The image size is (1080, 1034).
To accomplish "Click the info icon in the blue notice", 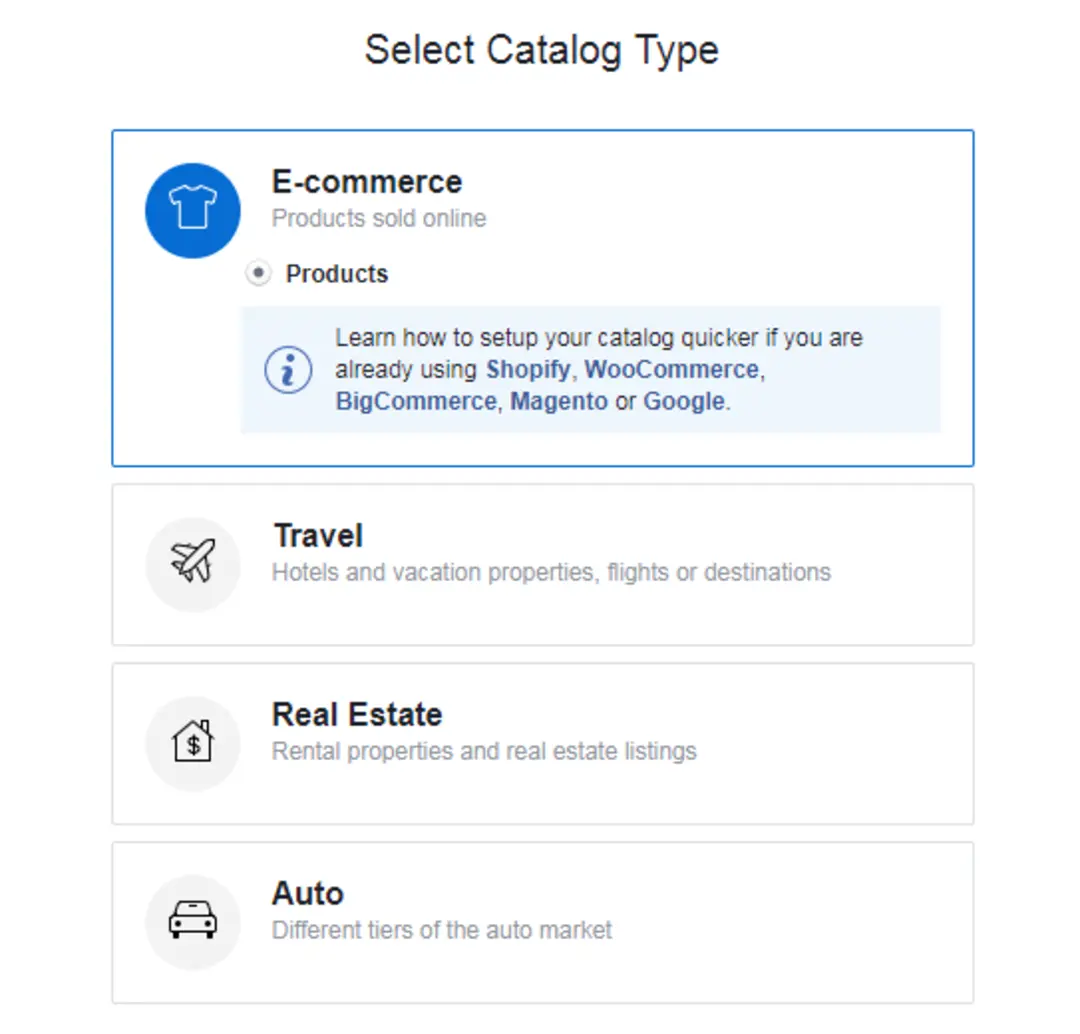I will point(289,370).
